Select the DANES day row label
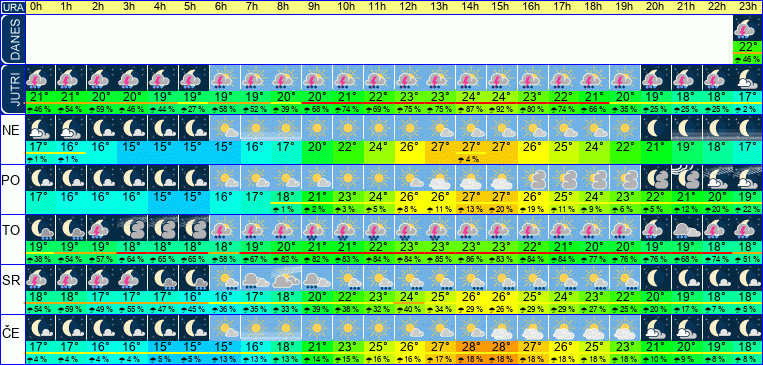 pos(13,40)
